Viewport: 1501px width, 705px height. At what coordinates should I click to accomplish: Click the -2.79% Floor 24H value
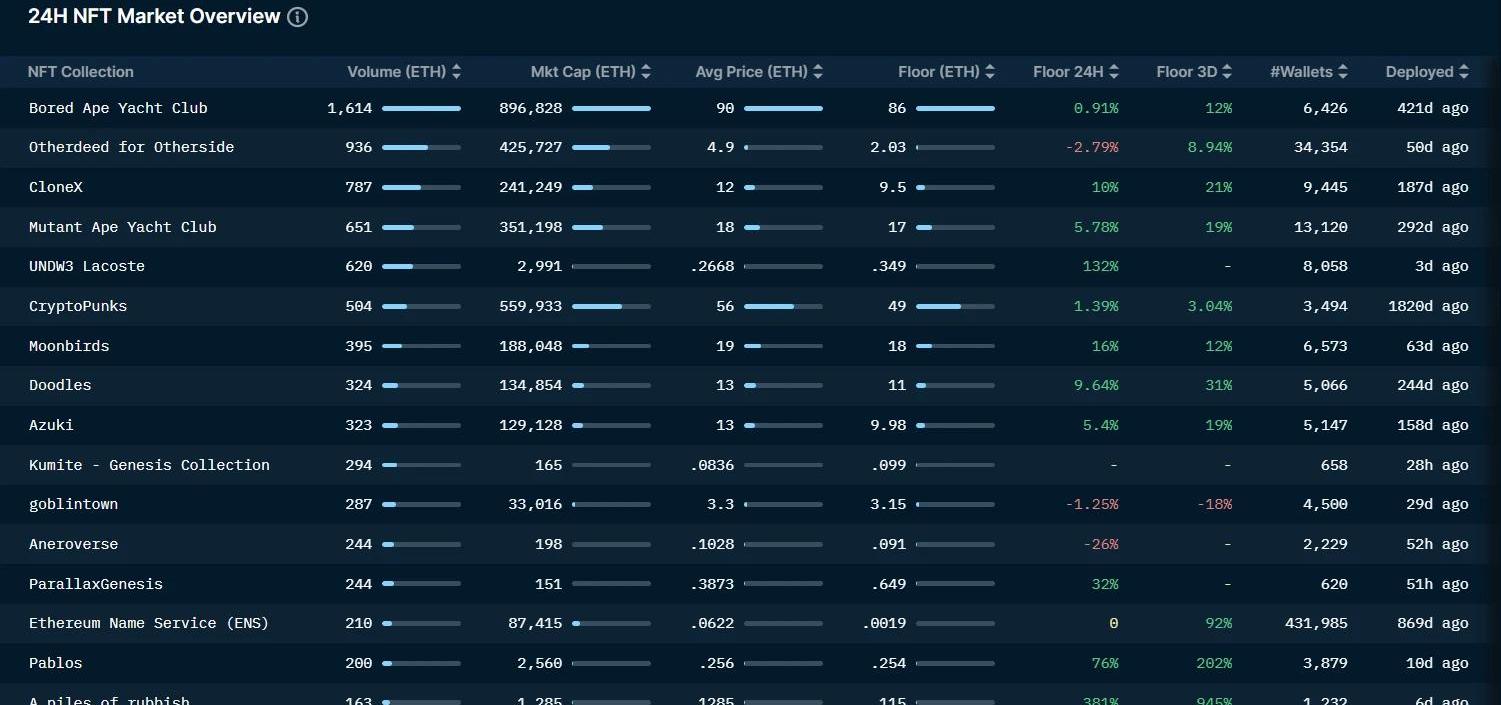coord(1091,147)
